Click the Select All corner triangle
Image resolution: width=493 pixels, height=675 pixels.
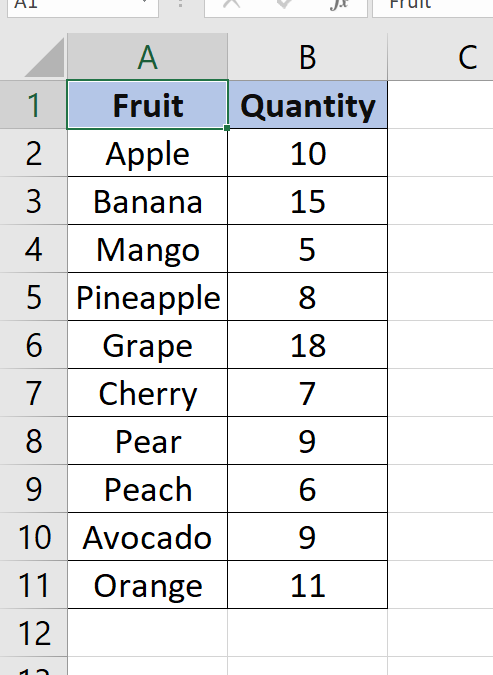coord(44,57)
